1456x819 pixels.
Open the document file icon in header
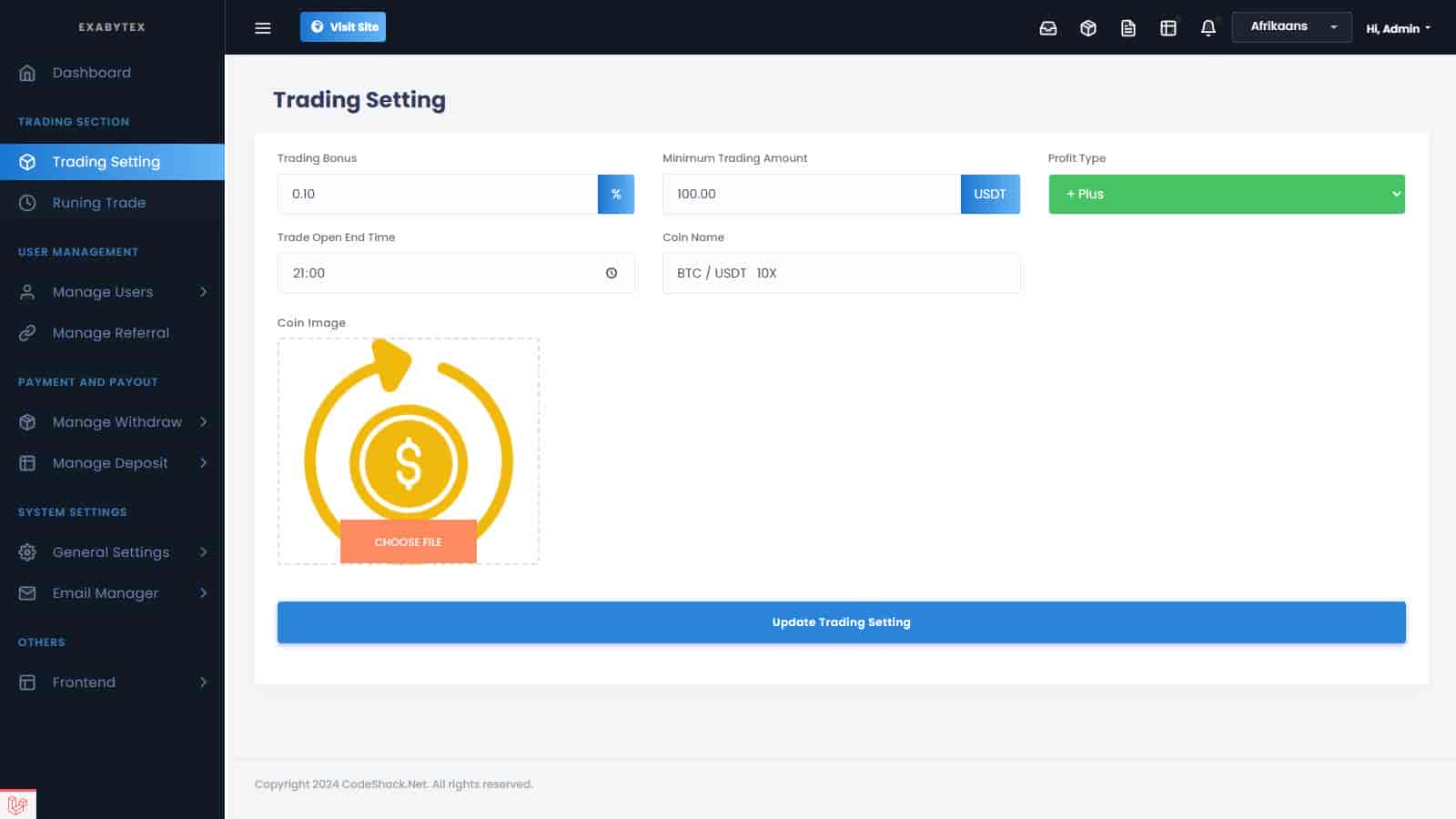(1127, 28)
